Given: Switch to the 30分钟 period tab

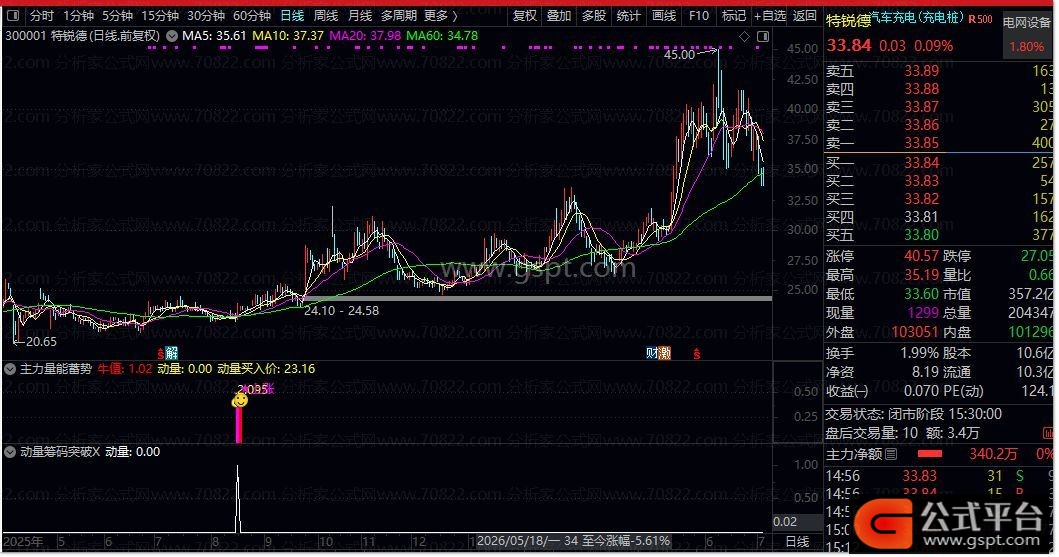Looking at the screenshot, I should pos(206,16).
